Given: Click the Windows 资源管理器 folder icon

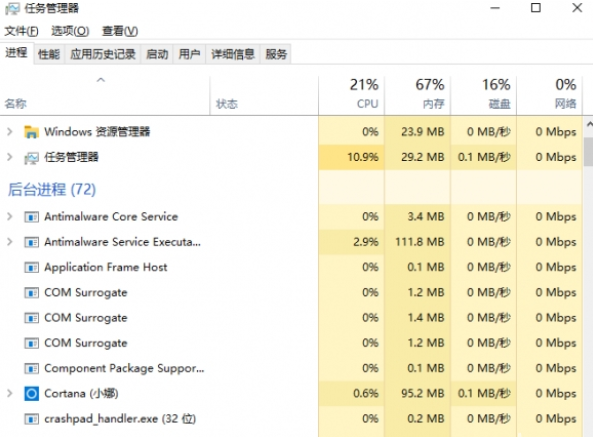Looking at the screenshot, I should (31, 132).
